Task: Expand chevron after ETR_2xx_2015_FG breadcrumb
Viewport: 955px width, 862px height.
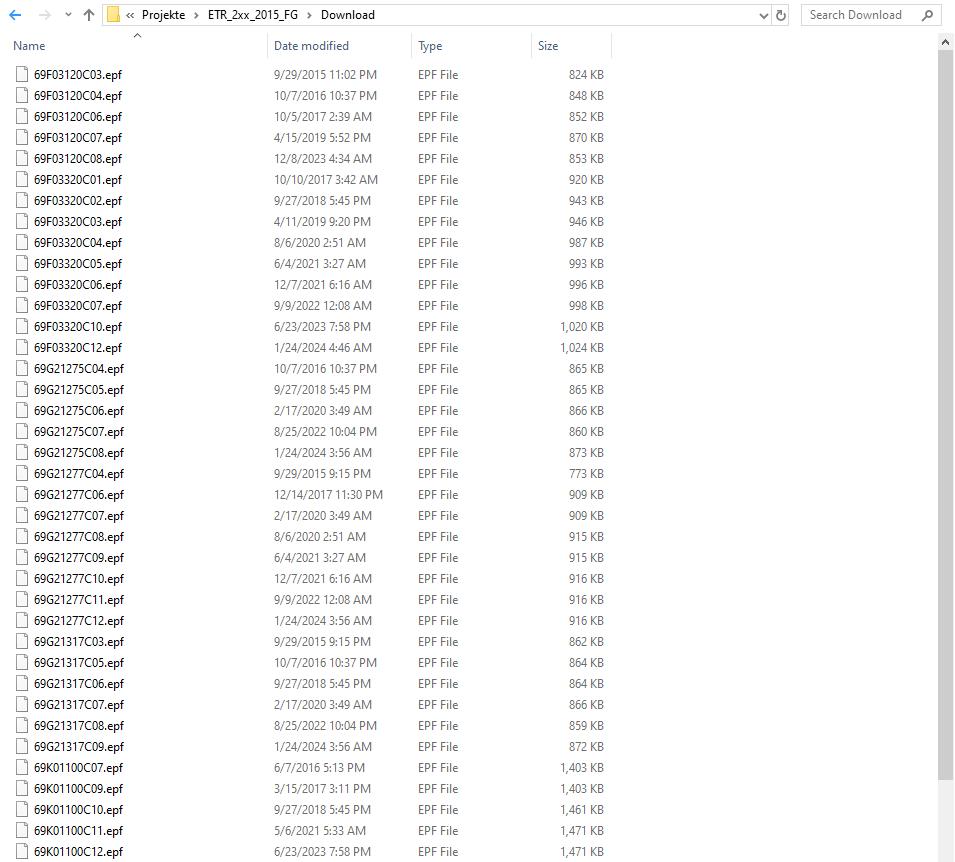Action: [x=309, y=15]
